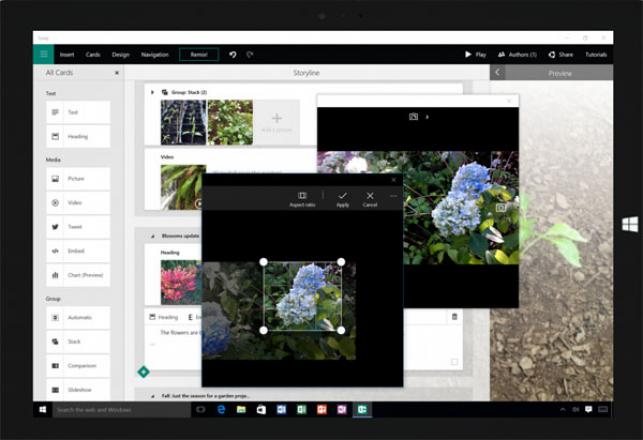Open File Explorer from taskbar
This screenshot has width=643, height=440.
click(x=241, y=409)
